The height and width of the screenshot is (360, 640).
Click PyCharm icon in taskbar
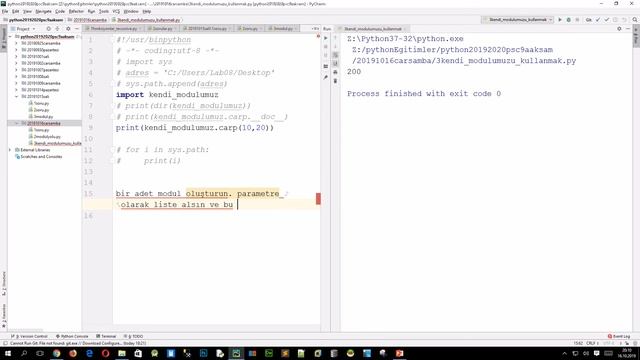click(236, 353)
